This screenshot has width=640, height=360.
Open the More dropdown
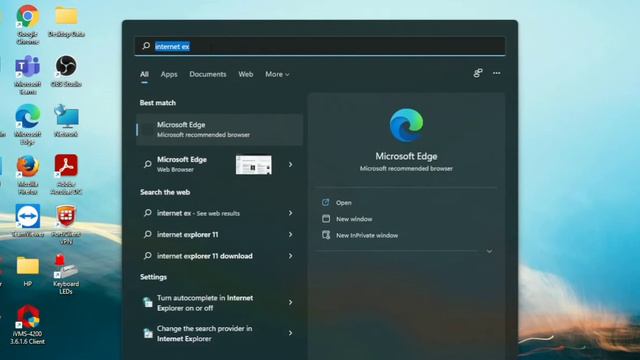[x=277, y=74]
